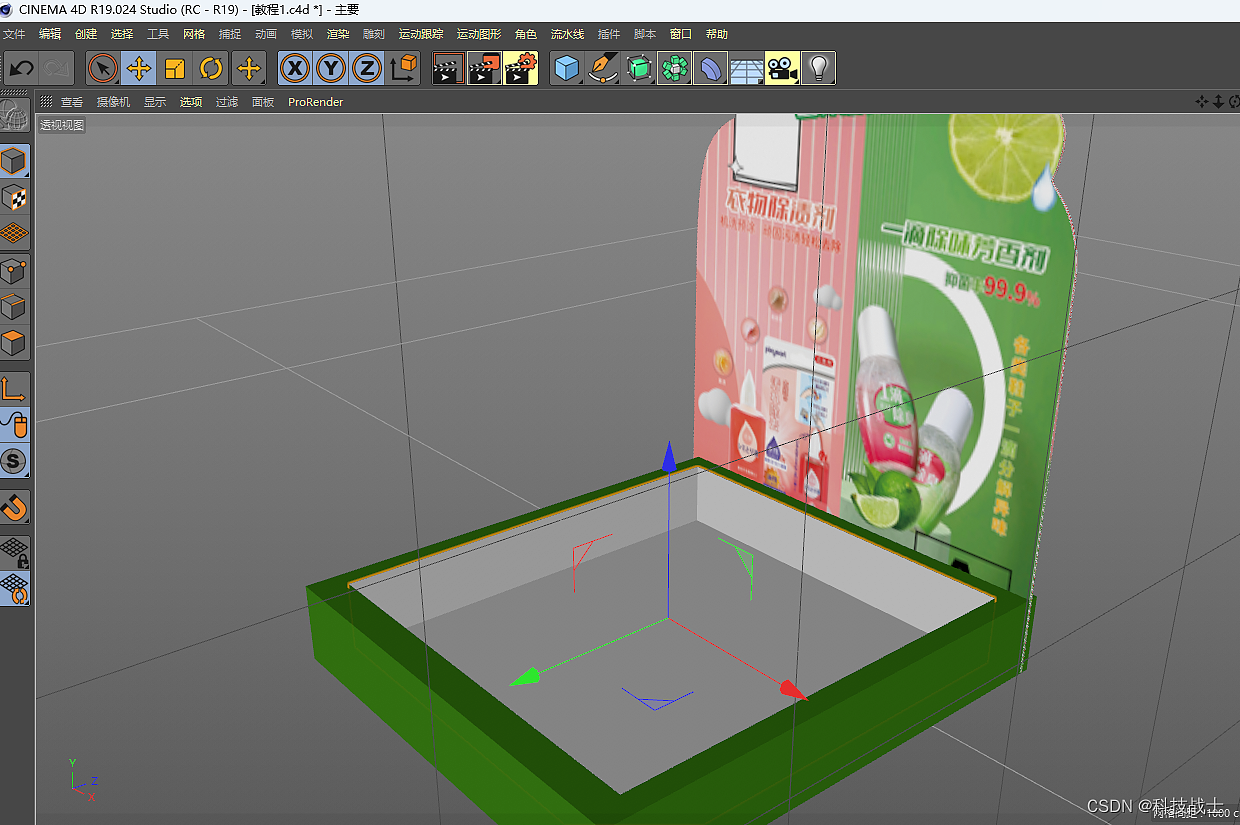
Task: Open the 渲染 menu
Action: [338, 34]
